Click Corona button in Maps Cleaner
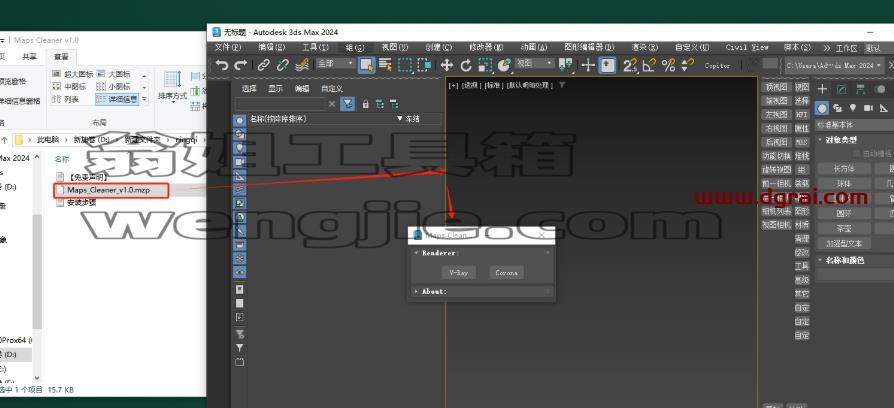Screen dimensions: 894x408 coord(506,273)
